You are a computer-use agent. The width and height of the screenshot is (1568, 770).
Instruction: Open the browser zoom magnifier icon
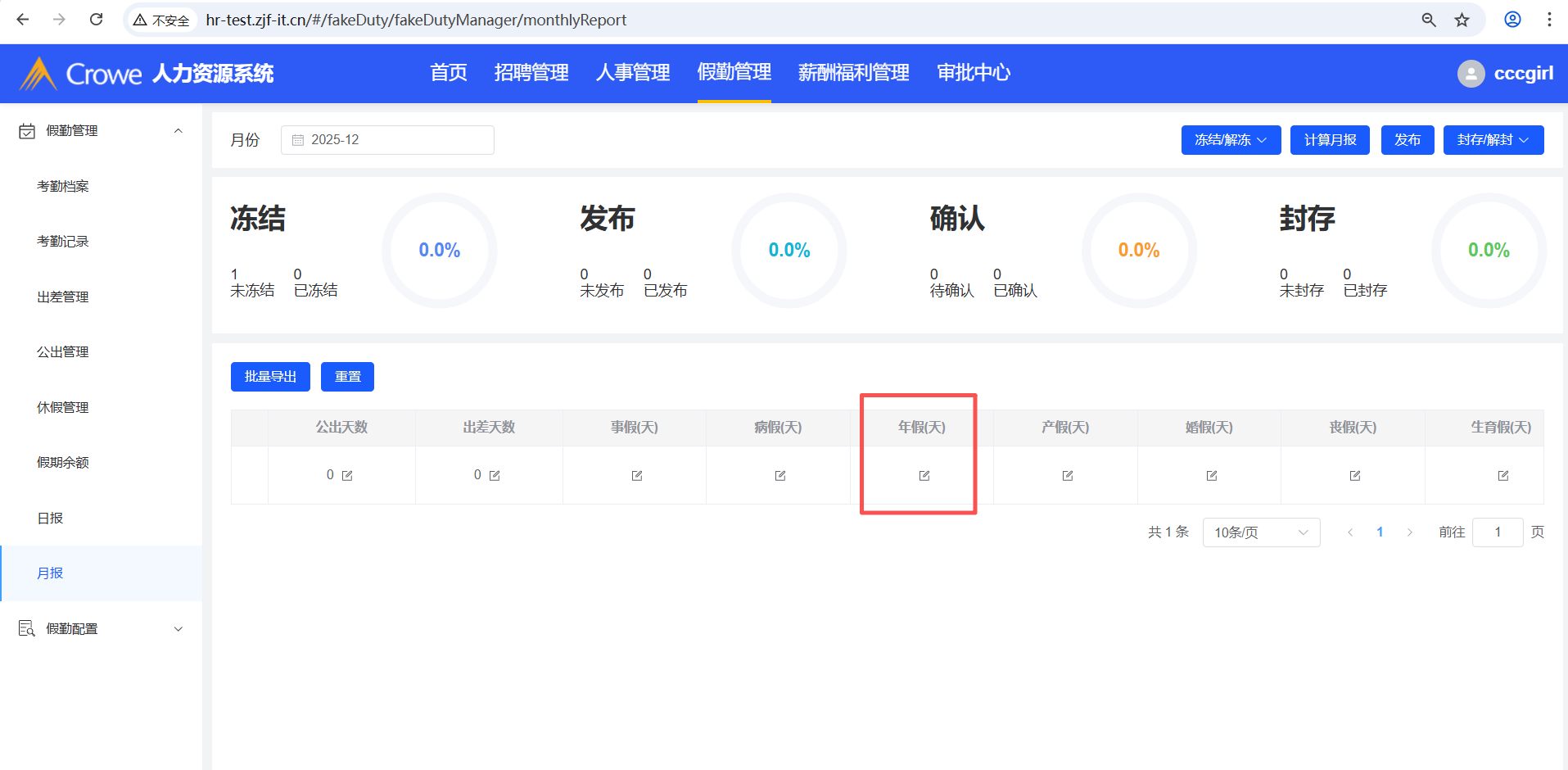click(x=1429, y=20)
